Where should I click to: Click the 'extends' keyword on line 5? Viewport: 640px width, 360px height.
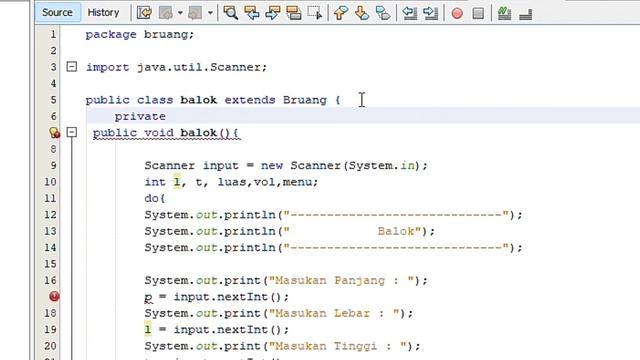(250, 100)
